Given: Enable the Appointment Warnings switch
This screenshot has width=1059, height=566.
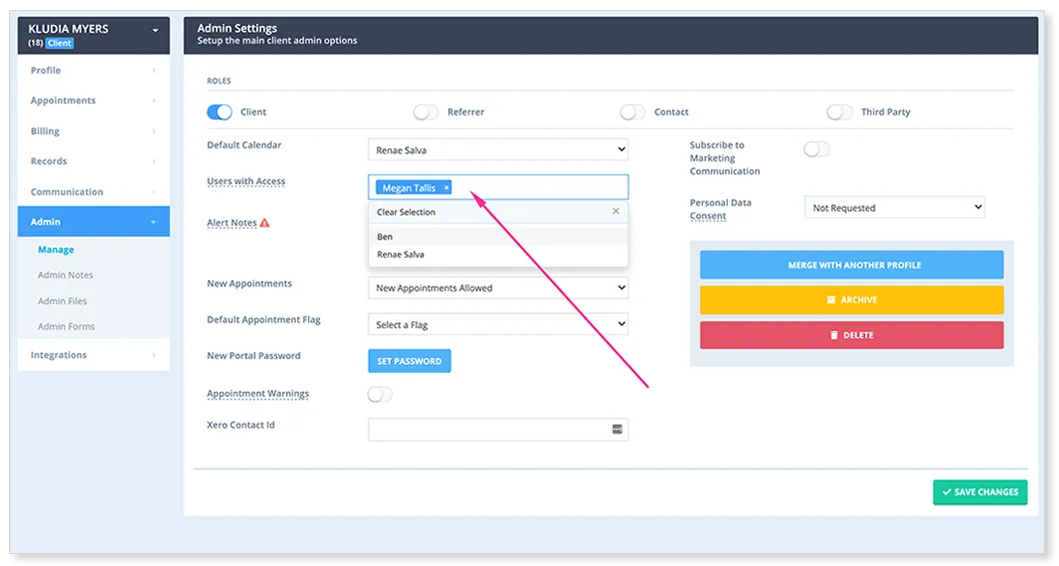Looking at the screenshot, I should pyautogui.click(x=380, y=394).
